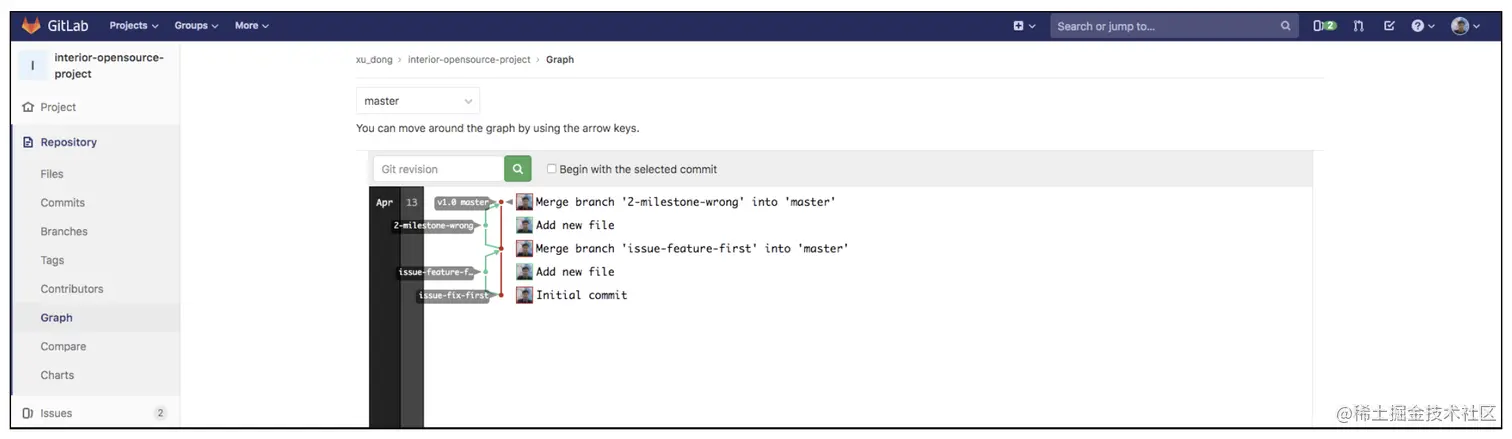
Task: Expand the user avatar menu
Action: point(1465,26)
